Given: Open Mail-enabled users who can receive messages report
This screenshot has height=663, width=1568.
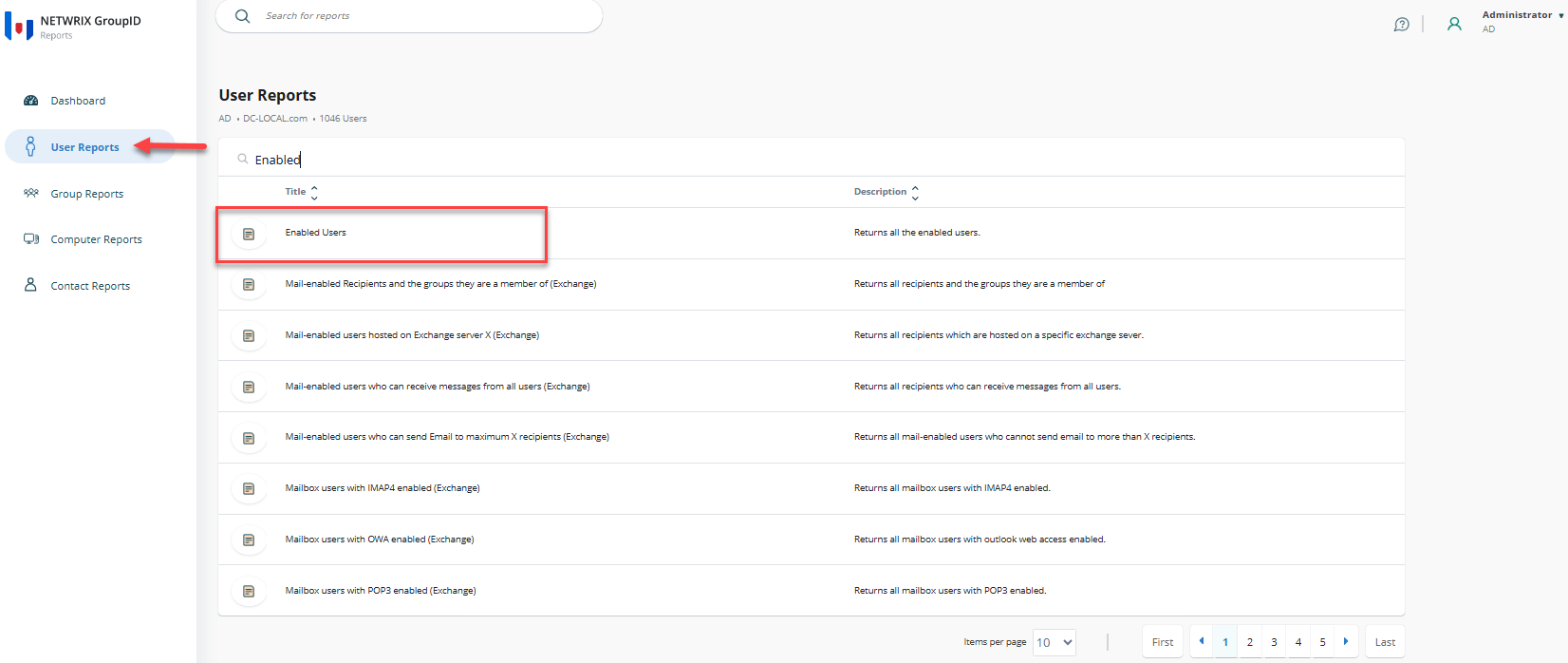Looking at the screenshot, I should pos(438,387).
